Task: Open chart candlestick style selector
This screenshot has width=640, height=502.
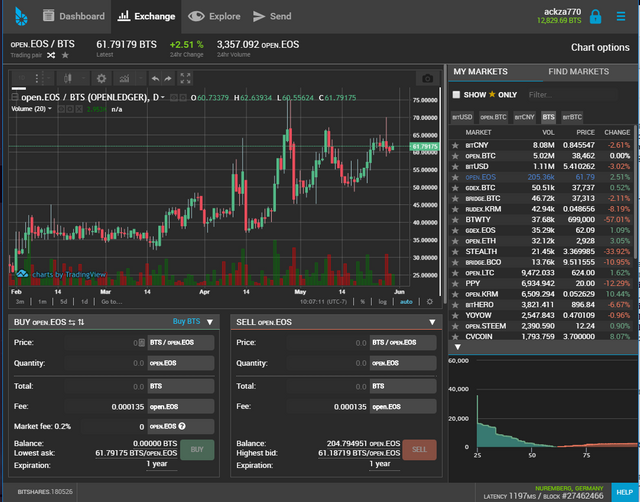Action: (x=68, y=78)
